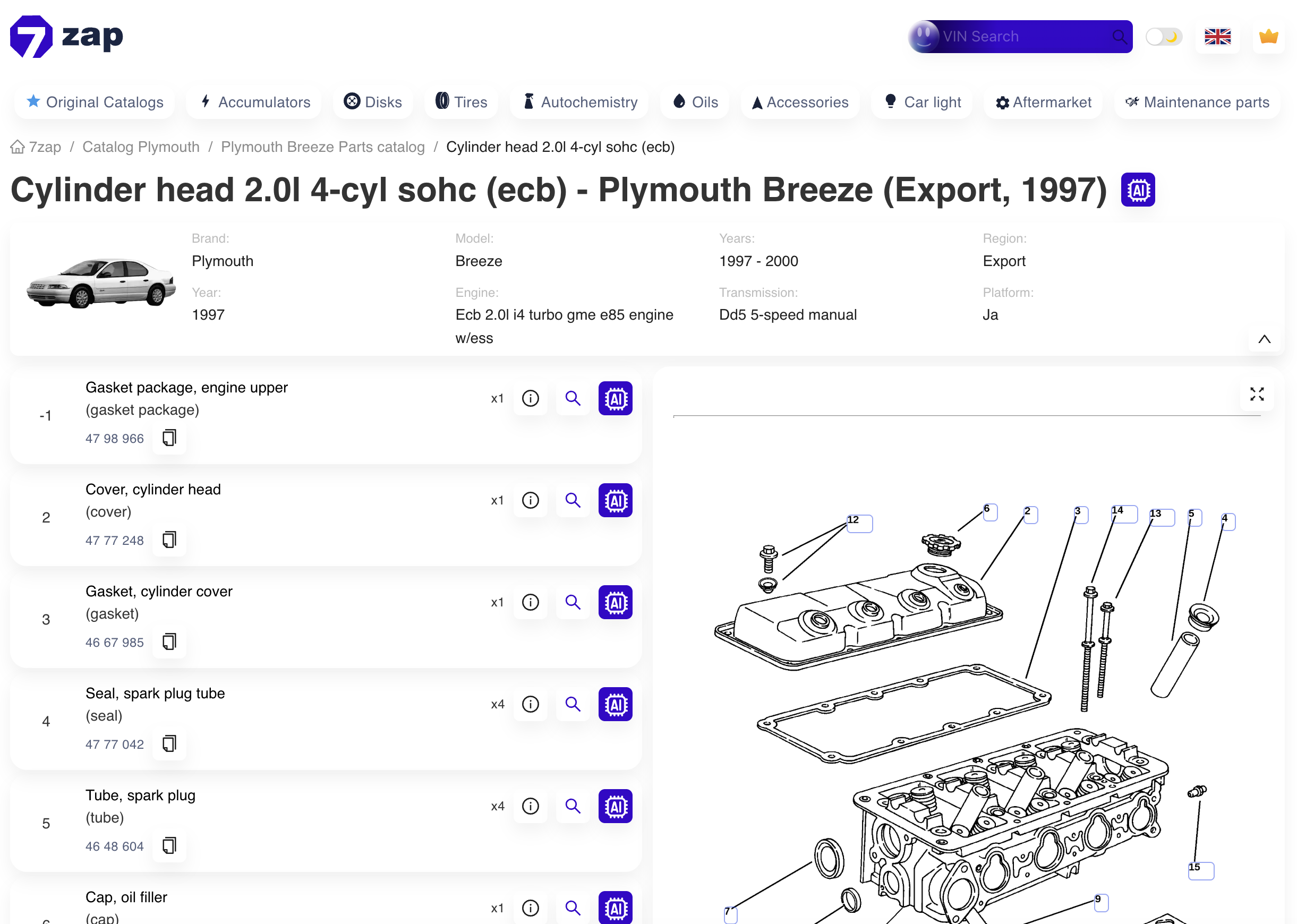The height and width of the screenshot is (924, 1297).
Task: Open the part number link 46 67 985
Action: (x=114, y=642)
